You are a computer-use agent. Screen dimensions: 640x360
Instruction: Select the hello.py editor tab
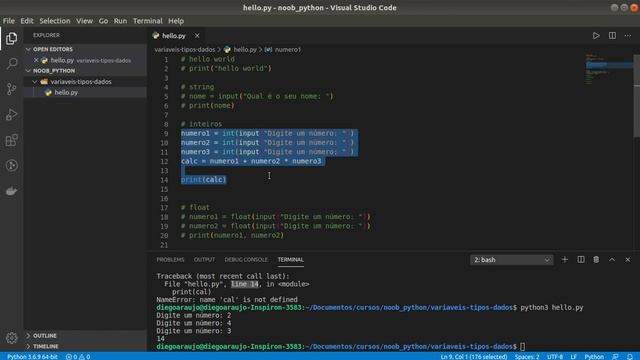coord(176,36)
